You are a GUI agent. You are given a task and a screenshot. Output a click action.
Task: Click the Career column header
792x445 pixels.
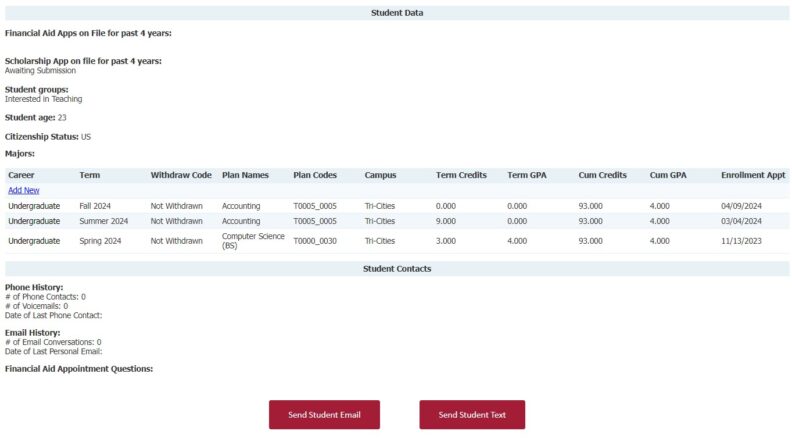click(21, 175)
